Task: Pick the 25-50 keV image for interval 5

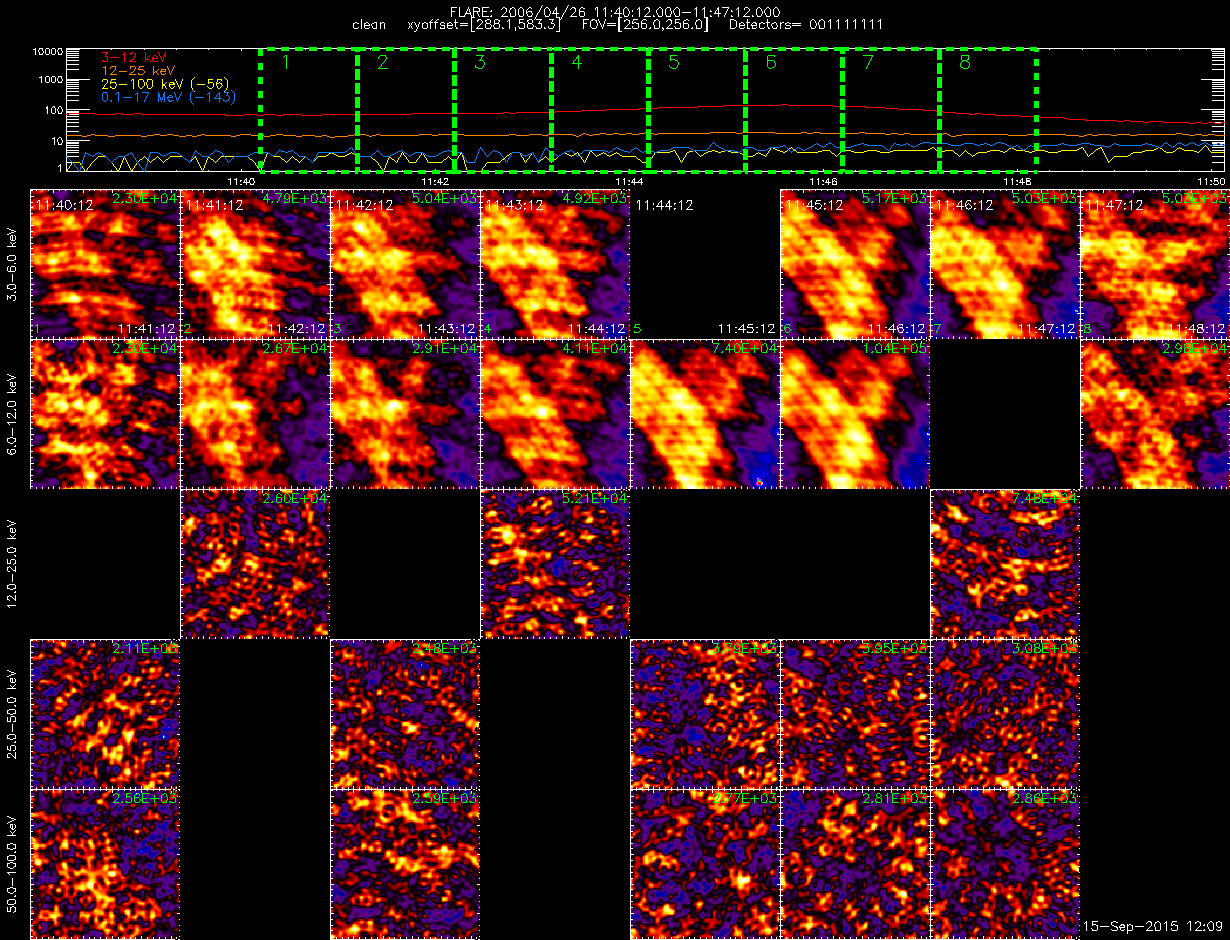Action: [x=706, y=714]
